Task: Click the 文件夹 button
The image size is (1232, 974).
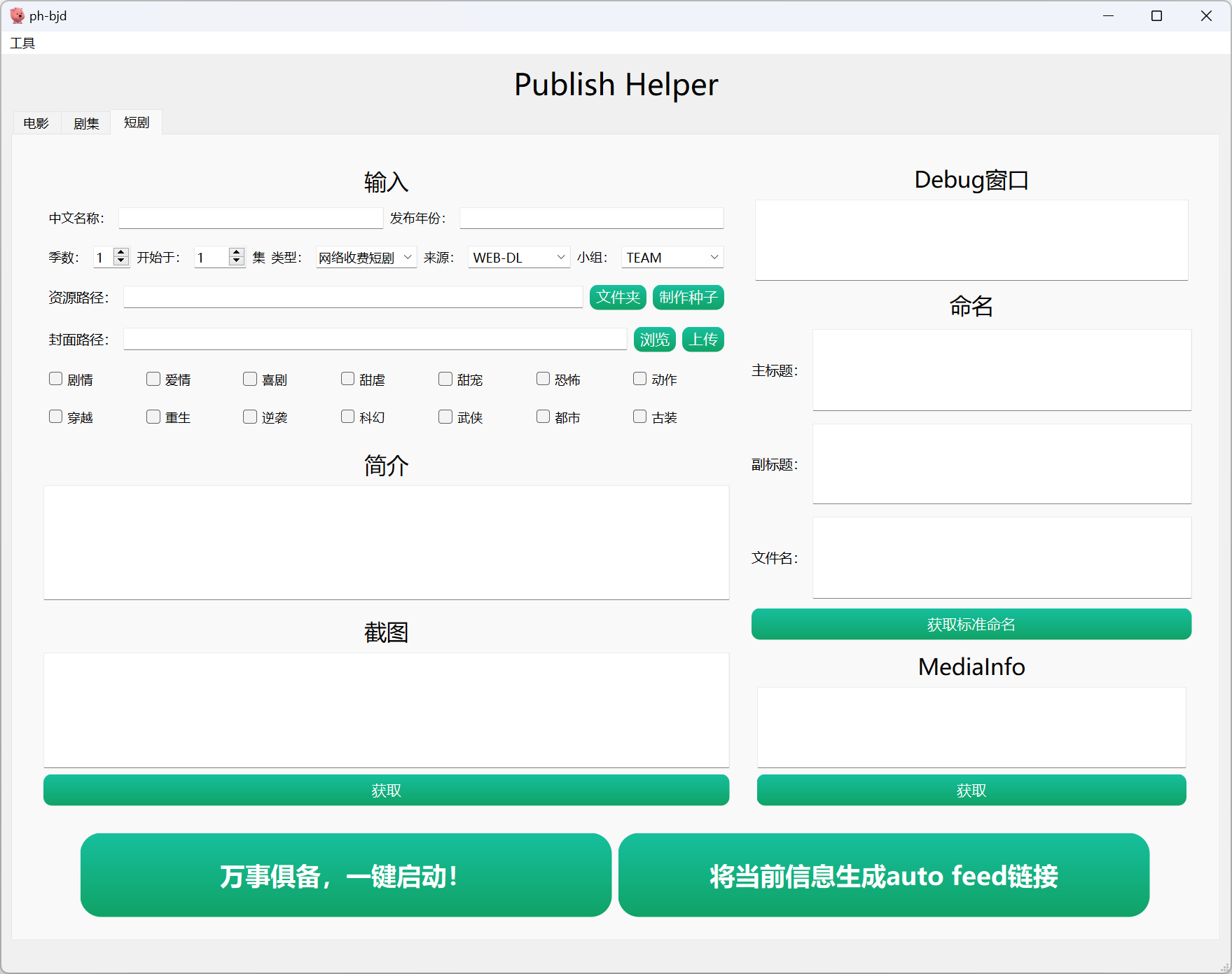Action: point(618,297)
